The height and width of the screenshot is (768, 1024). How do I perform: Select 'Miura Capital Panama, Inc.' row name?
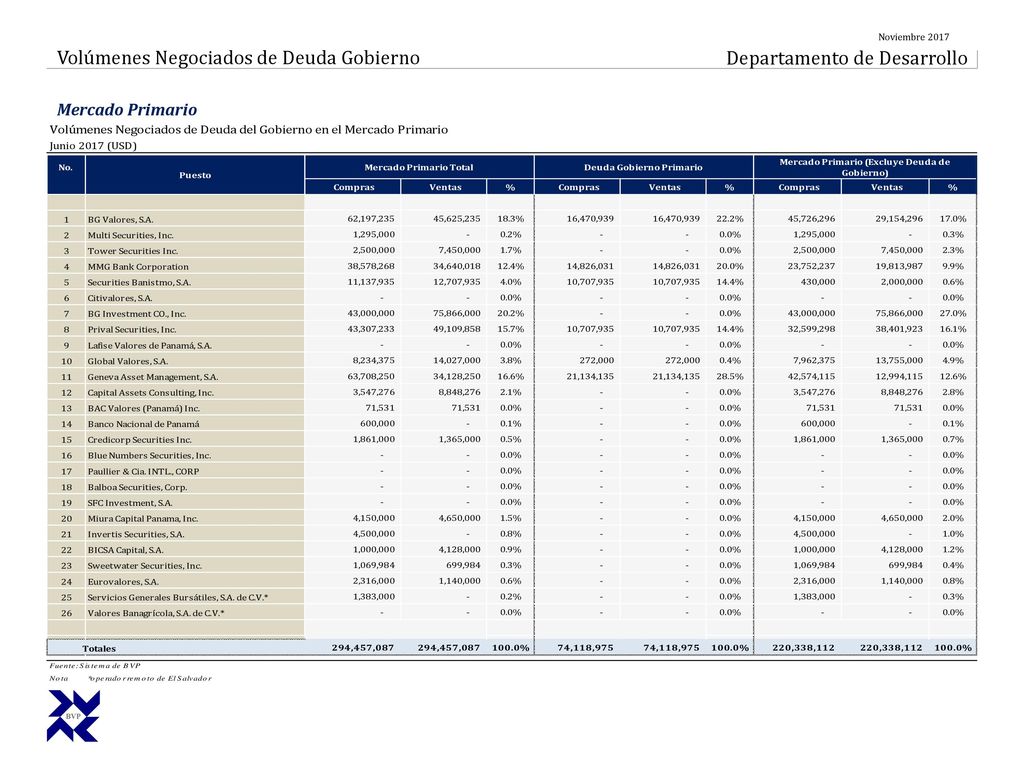click(x=143, y=519)
